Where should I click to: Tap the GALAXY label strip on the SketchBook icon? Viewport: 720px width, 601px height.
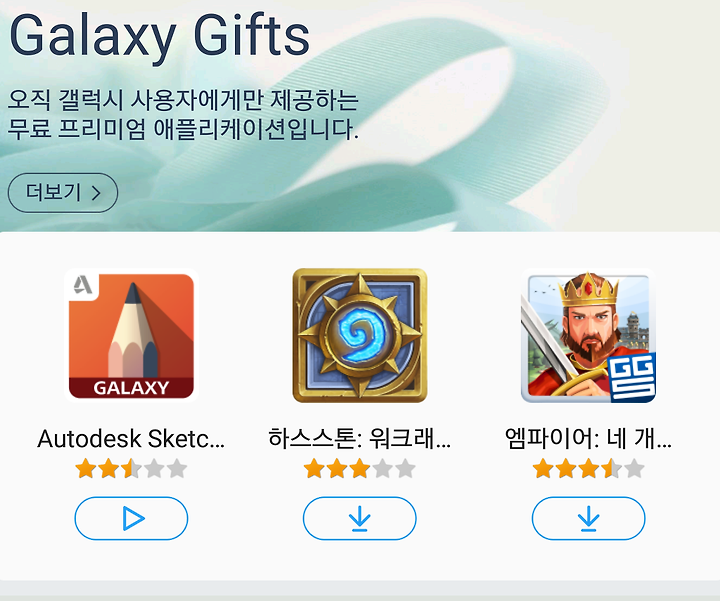pyautogui.click(x=131, y=388)
